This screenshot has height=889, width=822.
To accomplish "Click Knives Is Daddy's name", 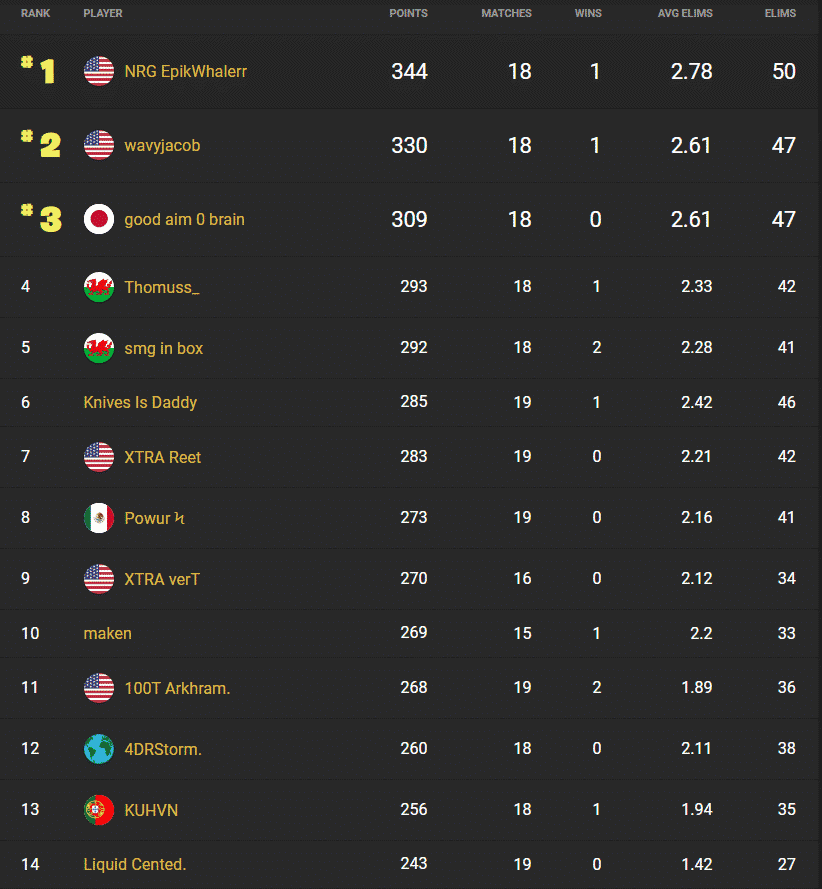I will (140, 402).
